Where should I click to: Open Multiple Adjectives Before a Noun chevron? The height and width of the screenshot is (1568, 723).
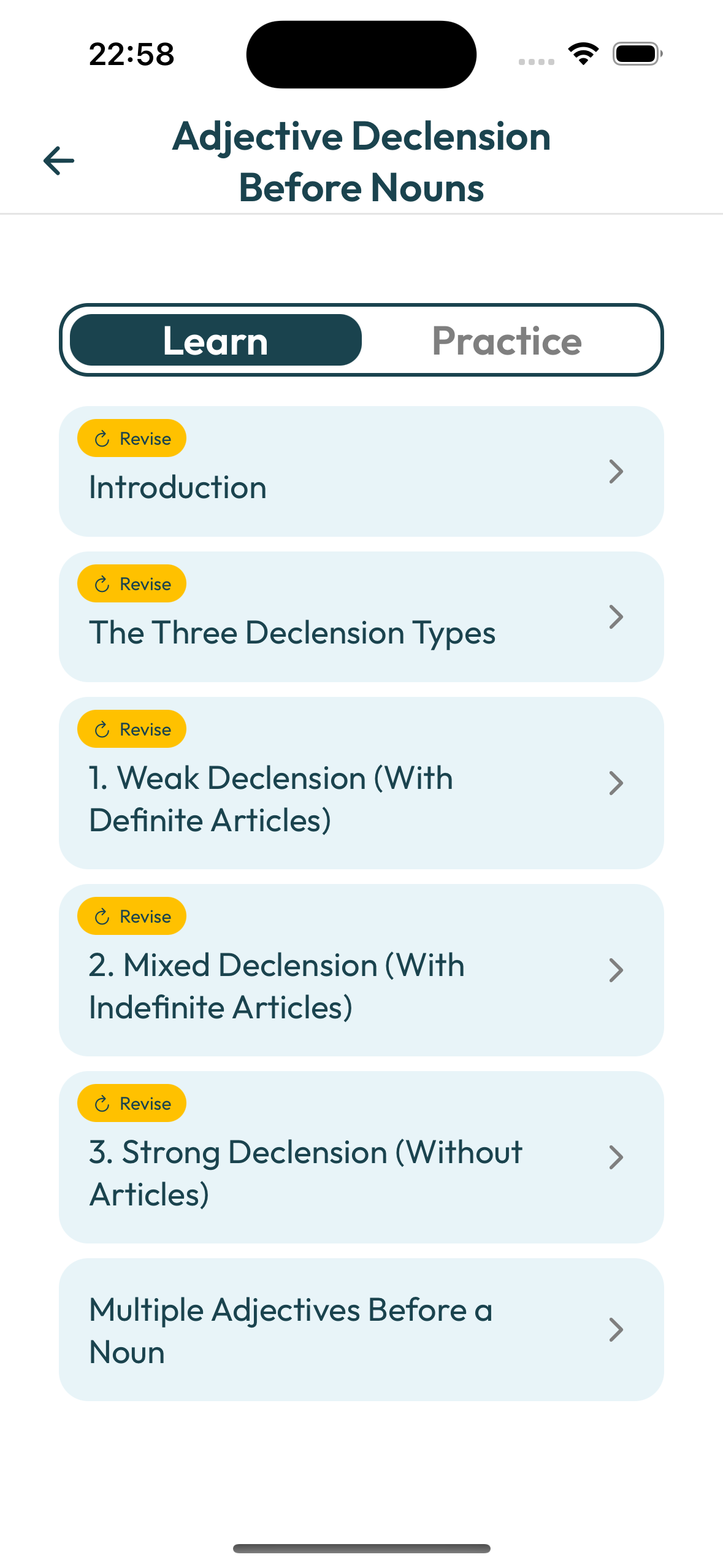point(616,1329)
